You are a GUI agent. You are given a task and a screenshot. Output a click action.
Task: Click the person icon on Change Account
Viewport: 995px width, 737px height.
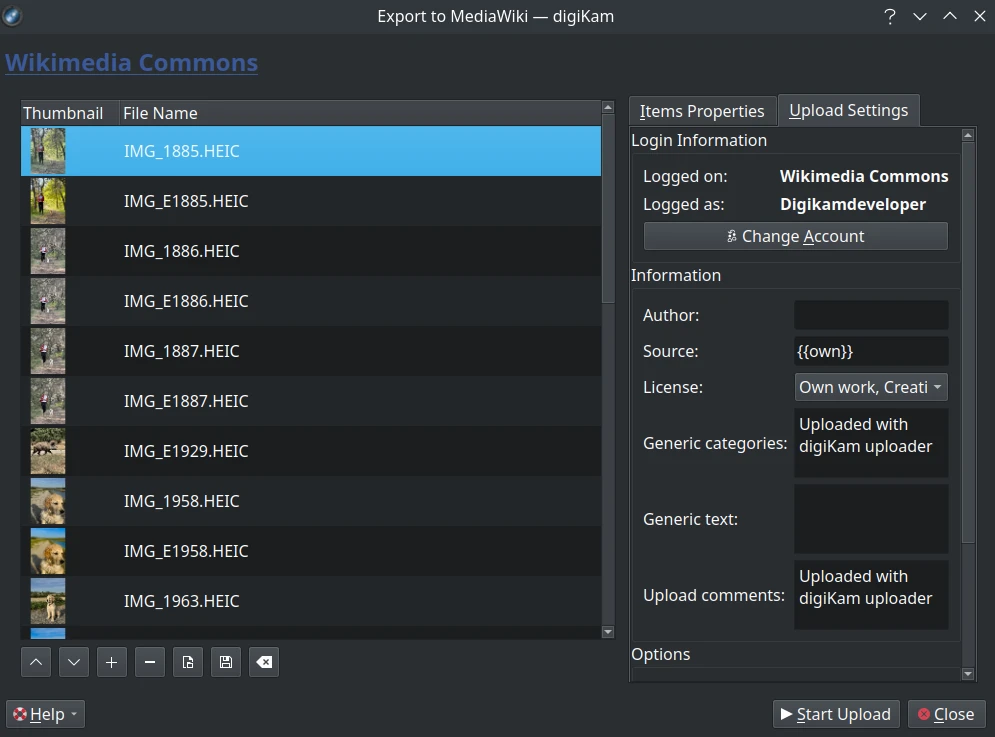tap(731, 236)
